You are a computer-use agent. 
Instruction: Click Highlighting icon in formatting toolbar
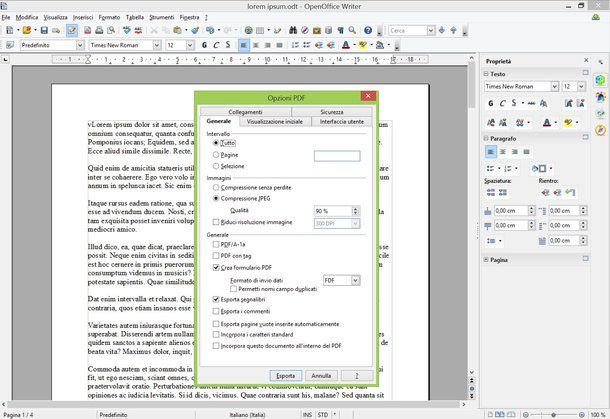point(363,45)
